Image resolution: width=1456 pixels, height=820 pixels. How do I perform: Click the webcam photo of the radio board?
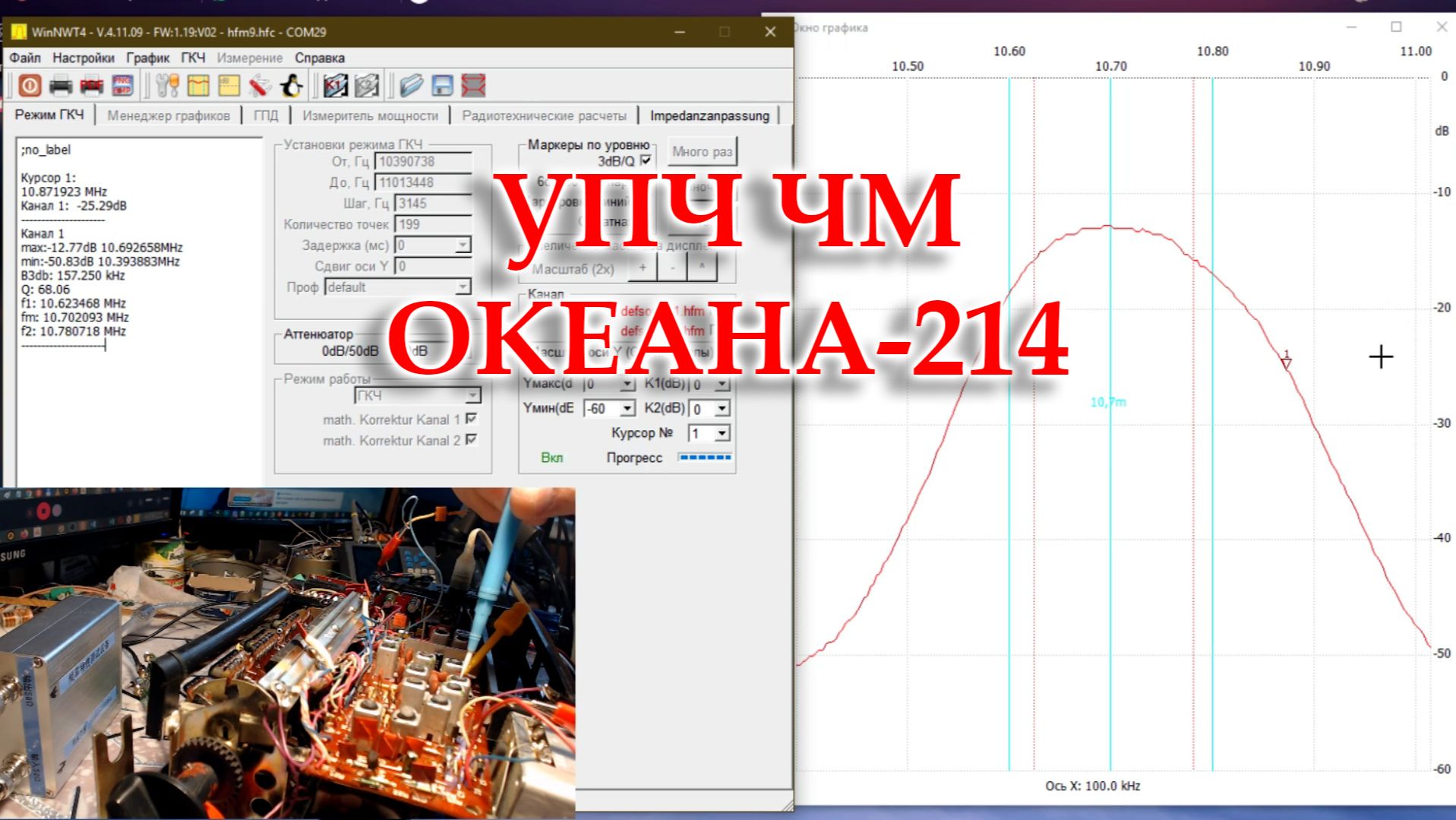(x=288, y=654)
